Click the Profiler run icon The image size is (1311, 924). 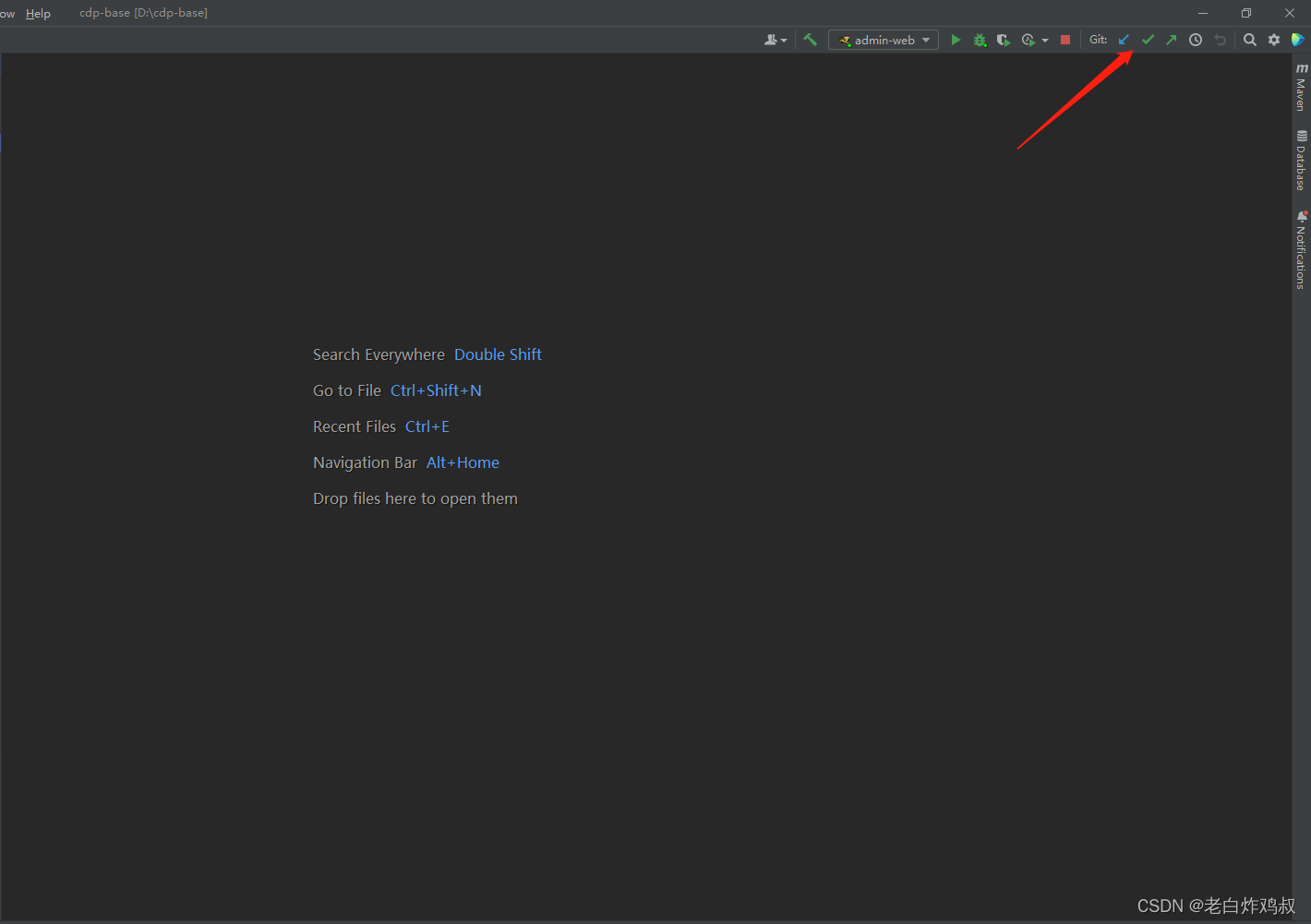click(x=1028, y=40)
